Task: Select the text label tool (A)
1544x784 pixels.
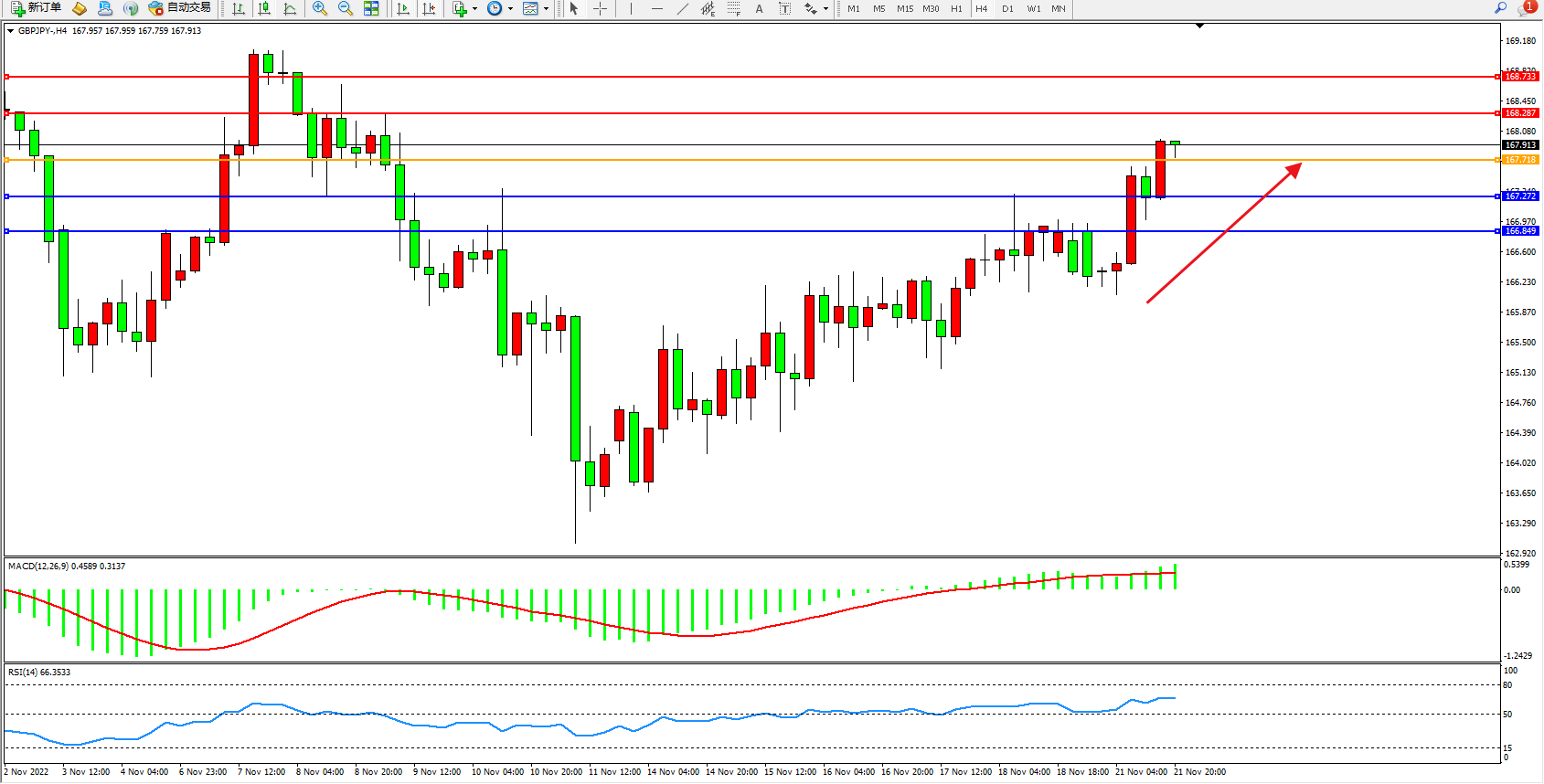Action: (x=759, y=8)
